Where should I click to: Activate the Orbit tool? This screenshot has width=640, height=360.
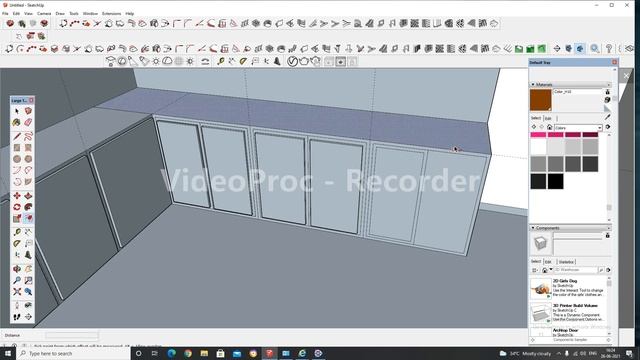[x=17, y=269]
